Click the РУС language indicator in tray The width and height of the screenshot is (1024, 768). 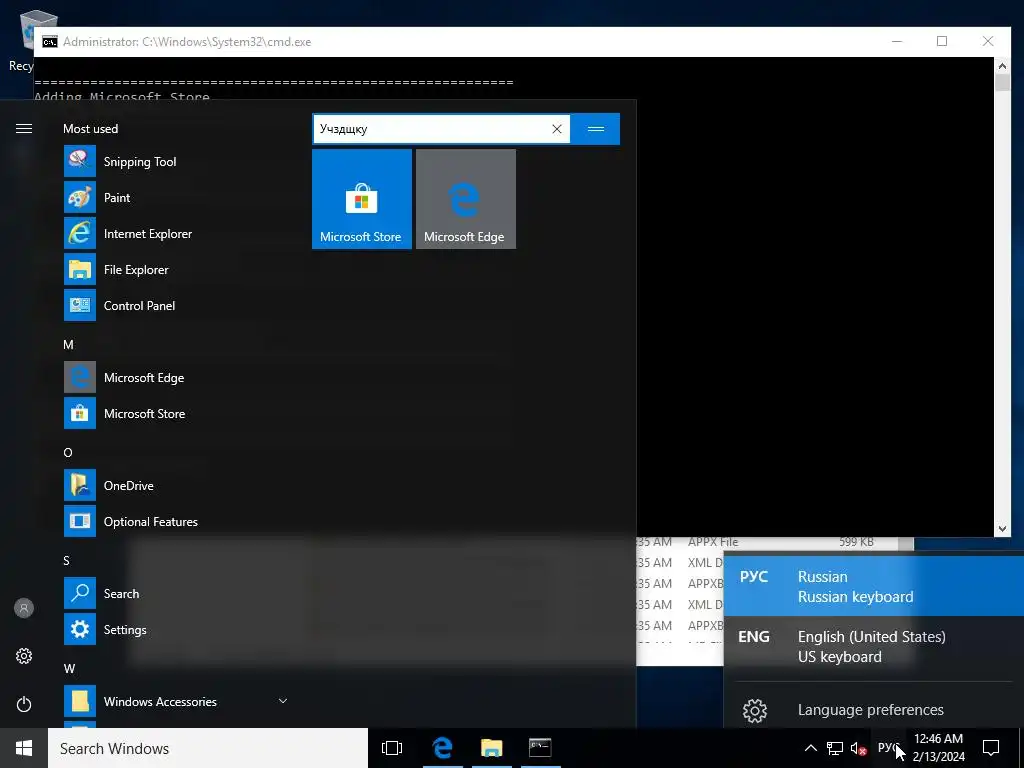(x=889, y=748)
